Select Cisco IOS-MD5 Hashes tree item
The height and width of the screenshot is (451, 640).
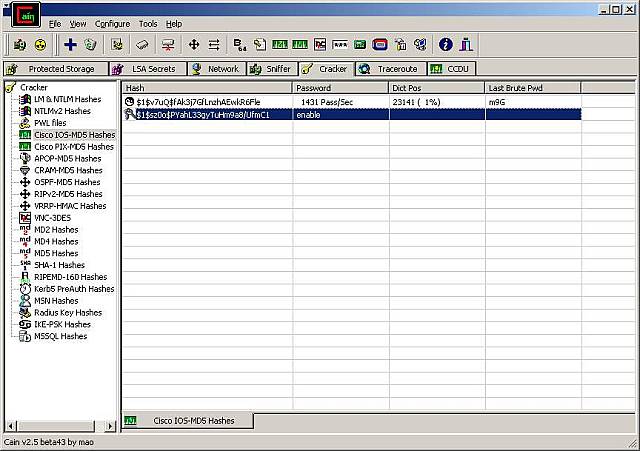coord(74,135)
